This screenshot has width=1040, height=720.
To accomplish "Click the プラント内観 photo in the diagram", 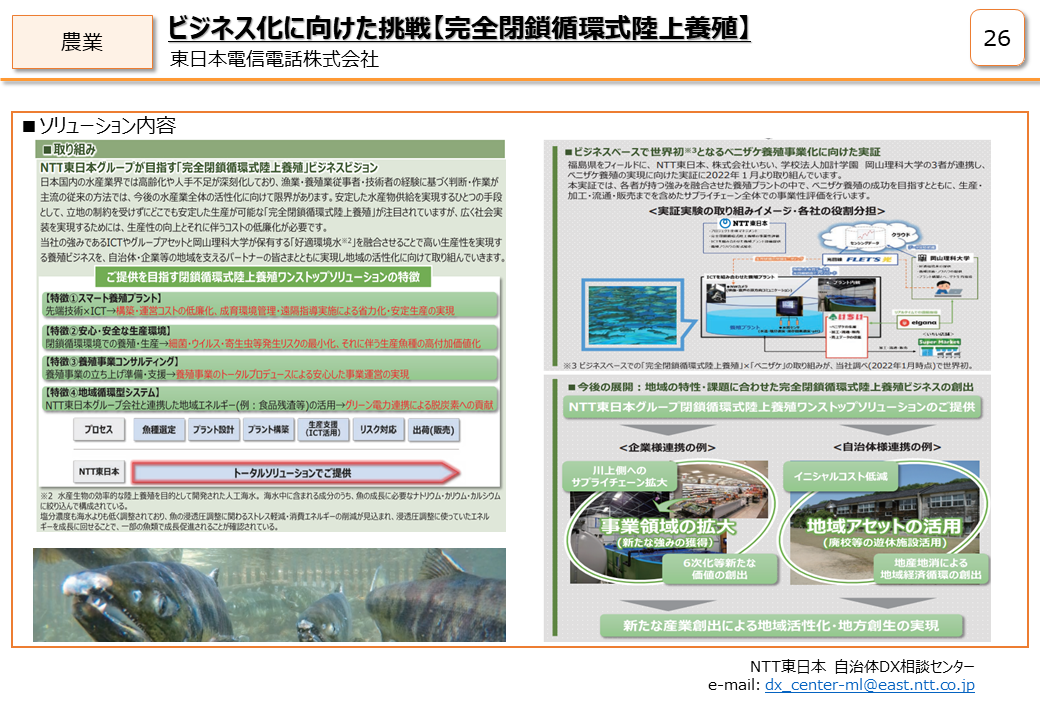I will [848, 293].
